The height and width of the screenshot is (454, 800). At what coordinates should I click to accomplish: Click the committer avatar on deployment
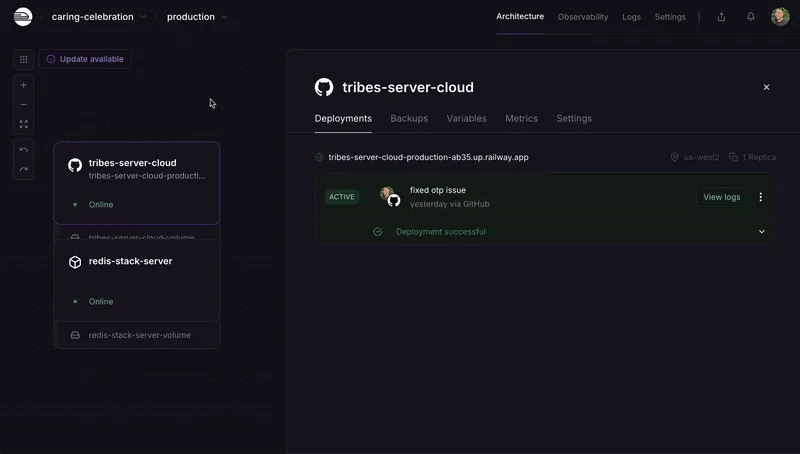pyautogui.click(x=387, y=193)
